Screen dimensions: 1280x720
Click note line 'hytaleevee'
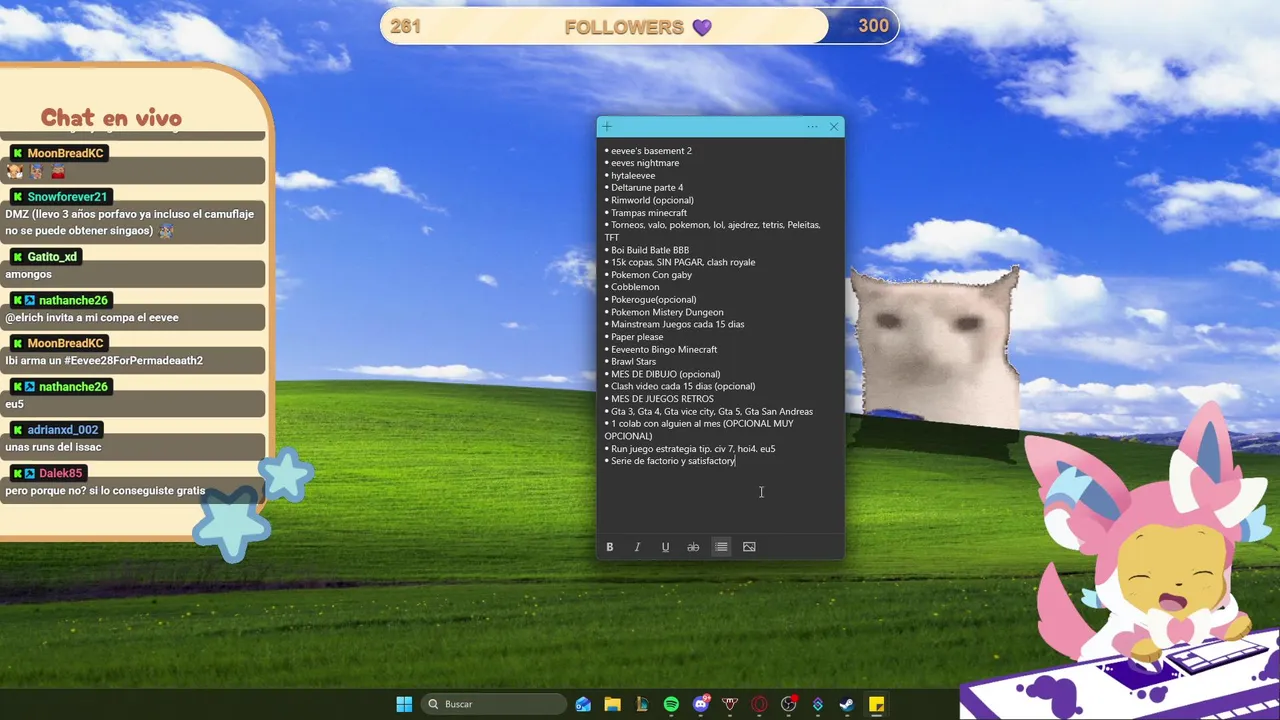point(633,176)
